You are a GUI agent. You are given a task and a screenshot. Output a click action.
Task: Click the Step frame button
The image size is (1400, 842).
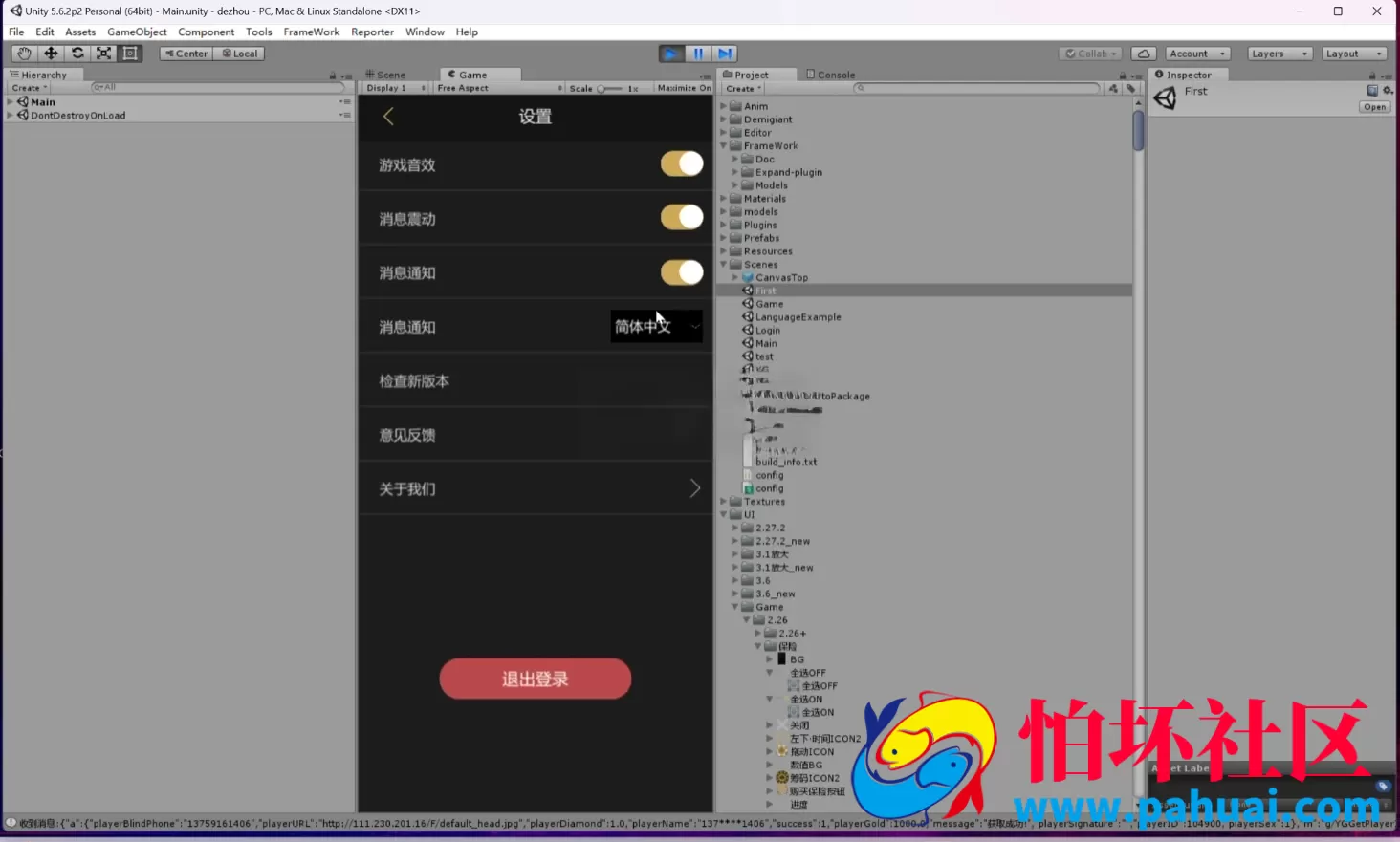pyautogui.click(x=725, y=54)
